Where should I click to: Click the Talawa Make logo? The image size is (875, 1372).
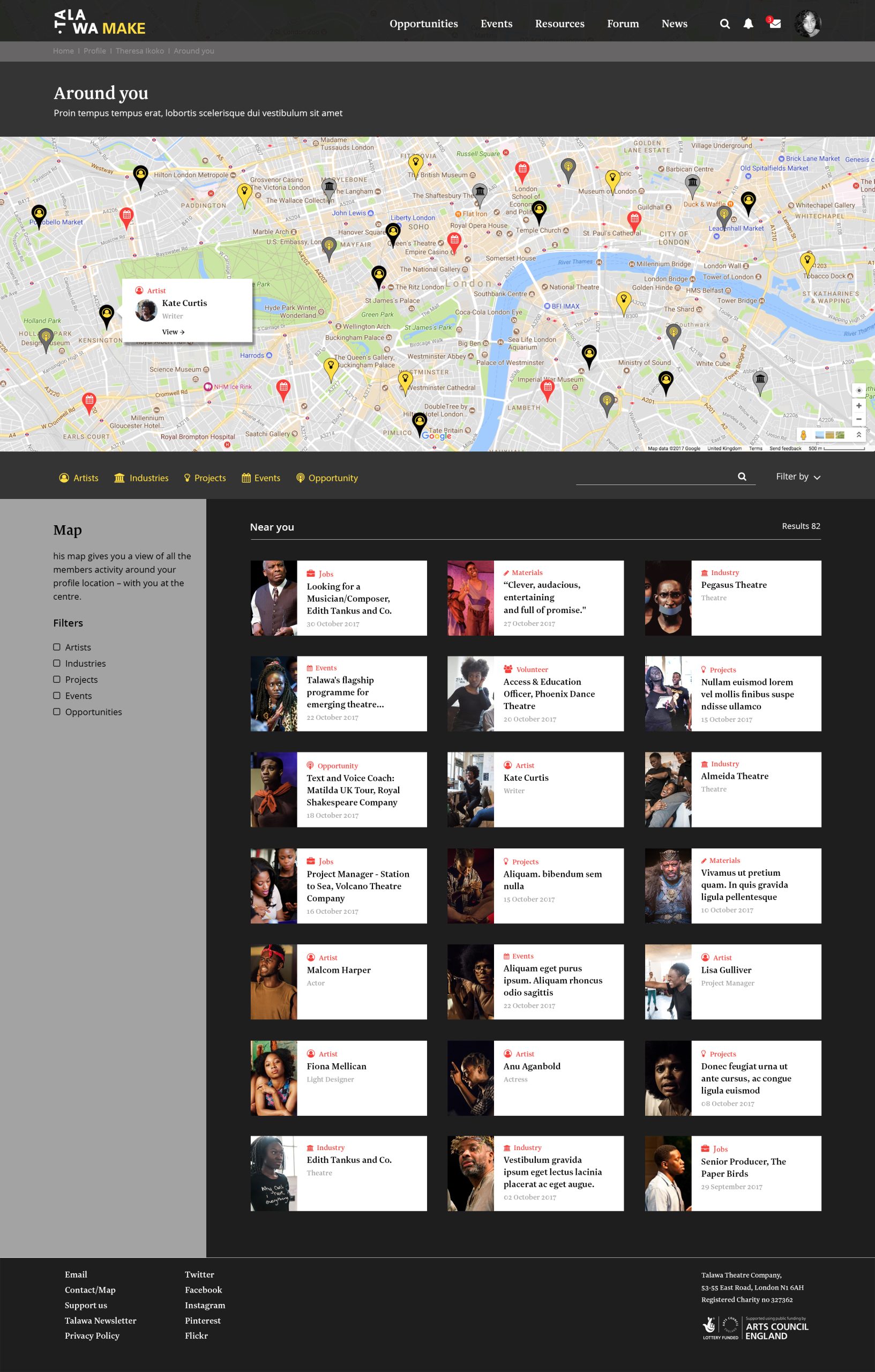[100, 22]
